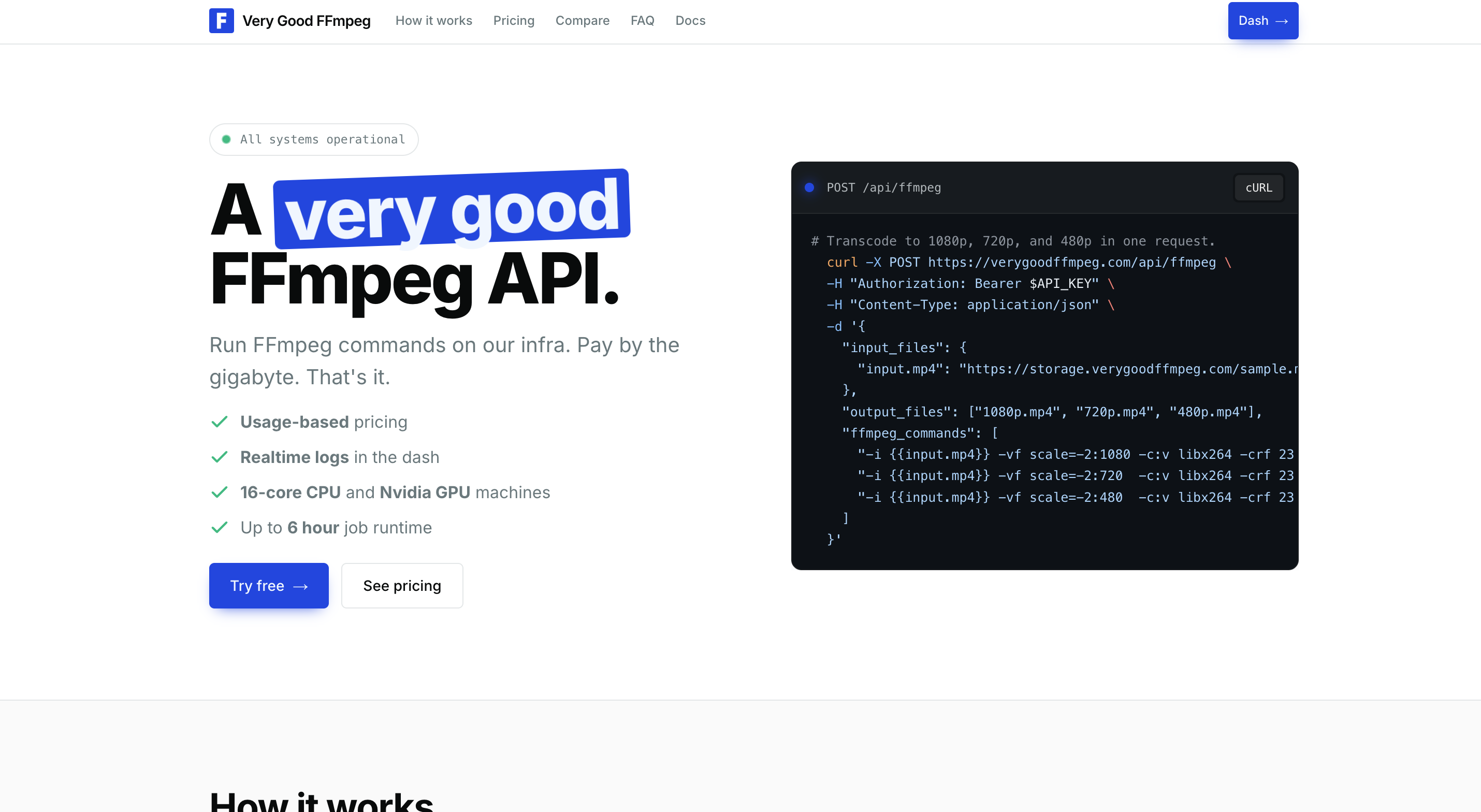This screenshot has height=812, width=1481.
Task: Navigate to the FAQ section
Action: click(642, 21)
